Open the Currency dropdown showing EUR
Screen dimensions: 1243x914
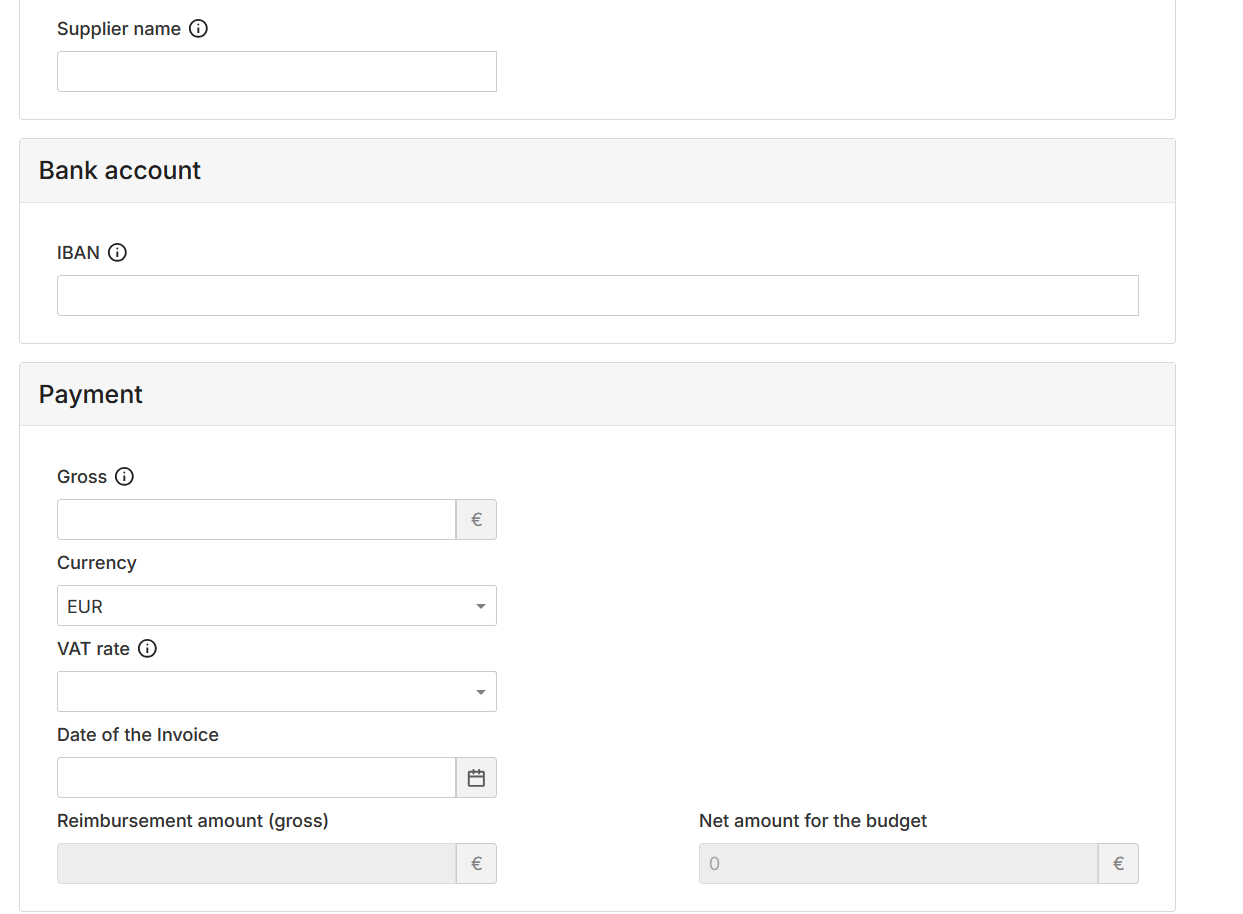277,606
